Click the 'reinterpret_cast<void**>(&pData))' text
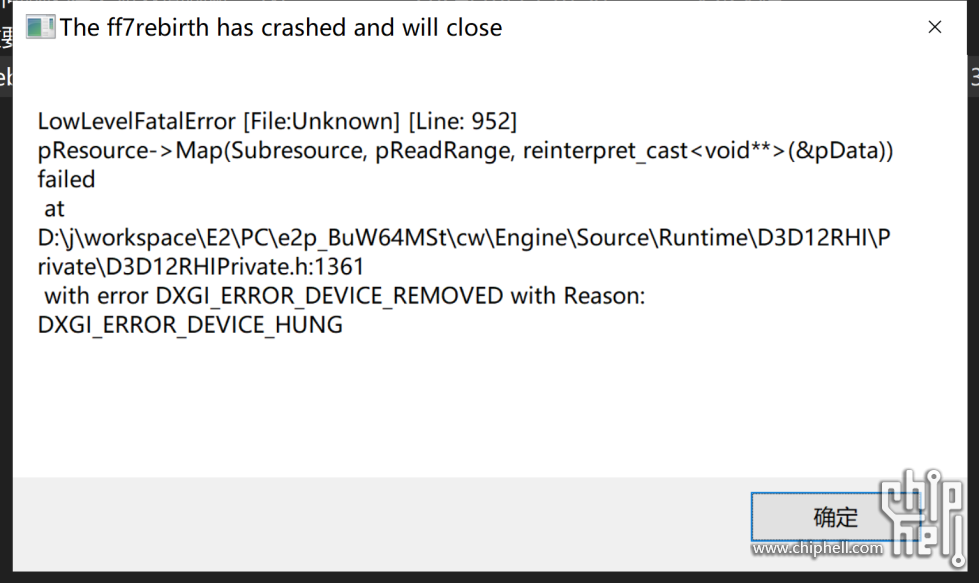Viewport: 979px width, 583px height. click(707, 150)
